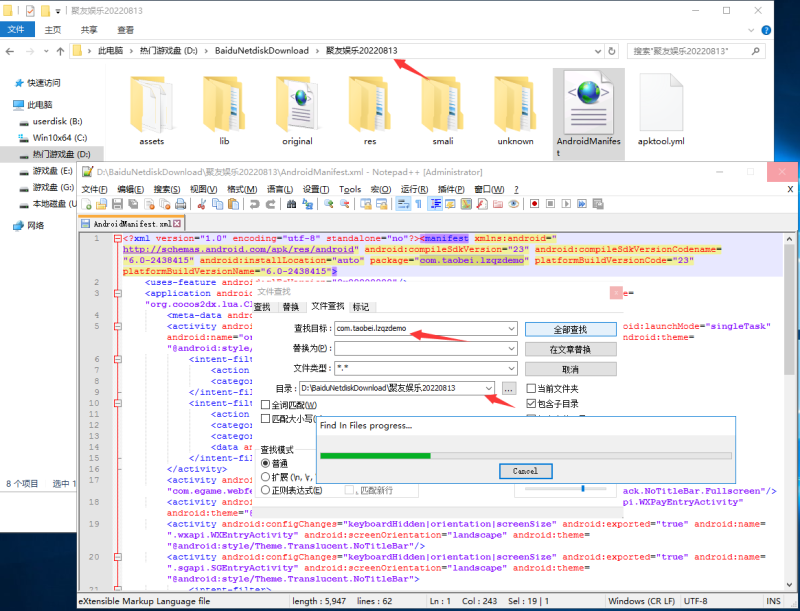This screenshot has height=611, width=800.
Task: Click the 全部查找 button
Action: click(x=570, y=329)
